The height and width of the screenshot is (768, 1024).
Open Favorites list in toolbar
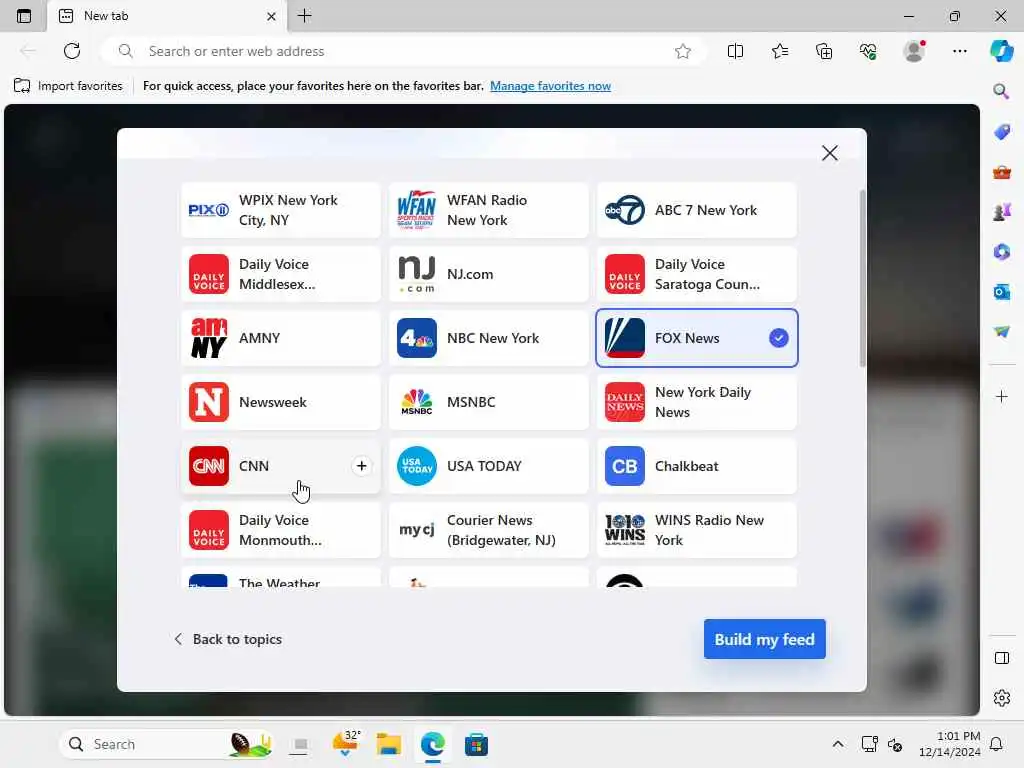tap(780, 51)
